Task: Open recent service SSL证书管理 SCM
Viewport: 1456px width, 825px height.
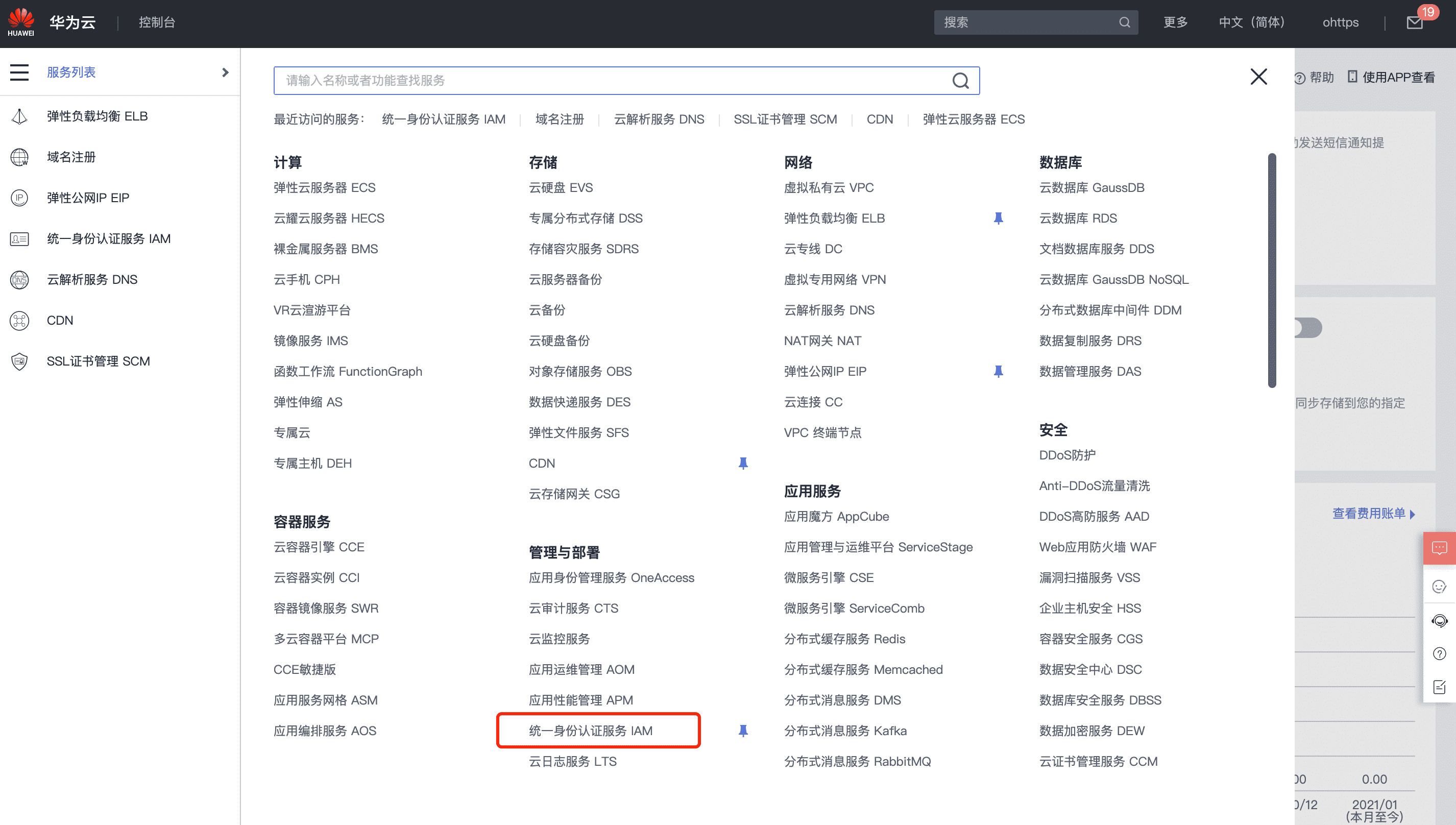Action: [x=785, y=119]
